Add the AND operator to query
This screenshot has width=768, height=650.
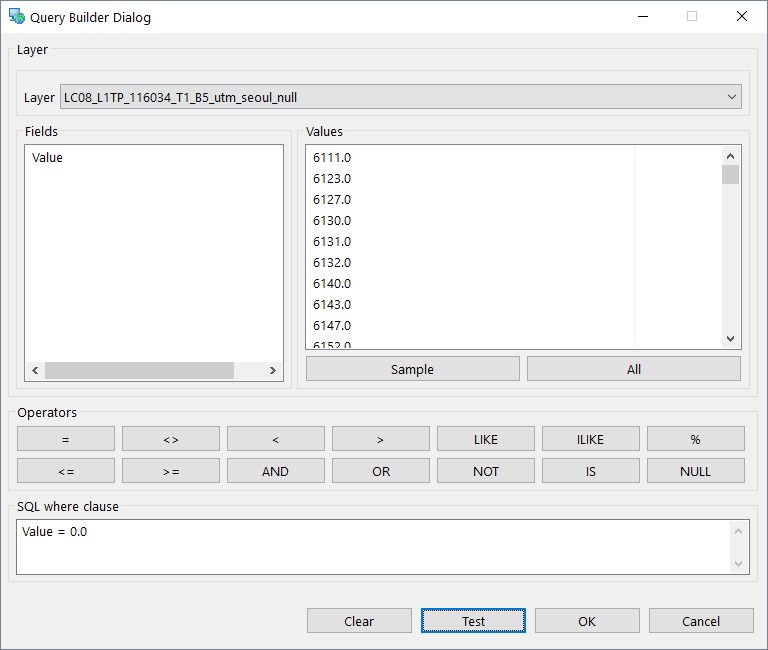[275, 471]
